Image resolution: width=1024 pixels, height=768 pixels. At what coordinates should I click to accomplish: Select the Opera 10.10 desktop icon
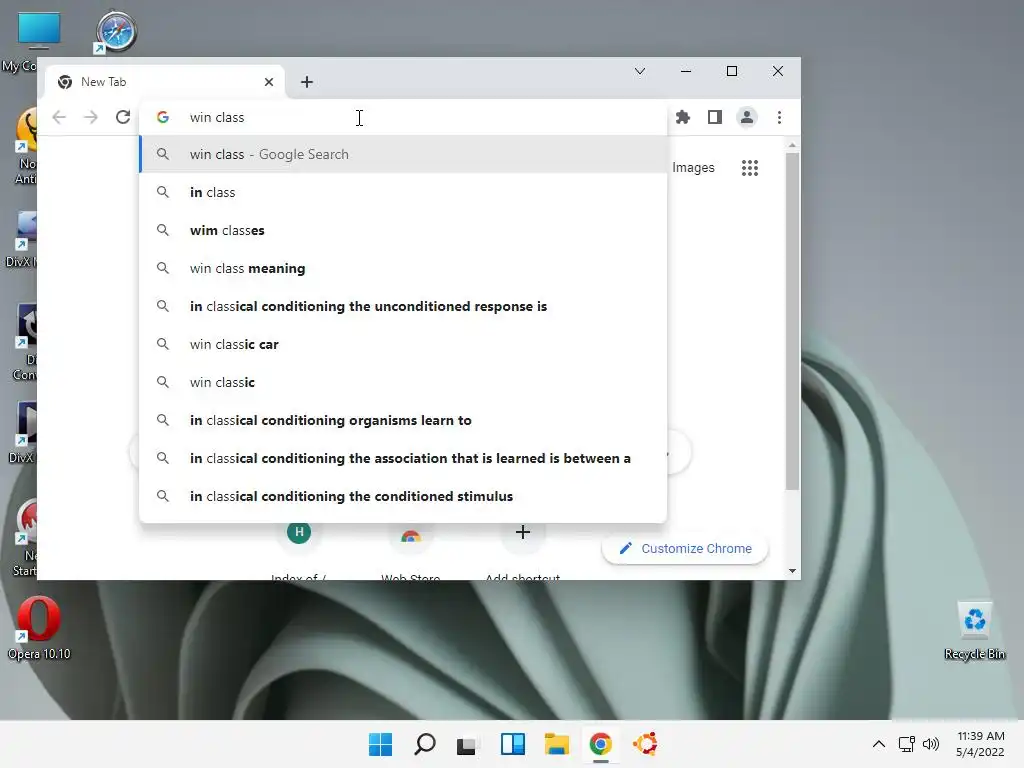[x=39, y=628]
